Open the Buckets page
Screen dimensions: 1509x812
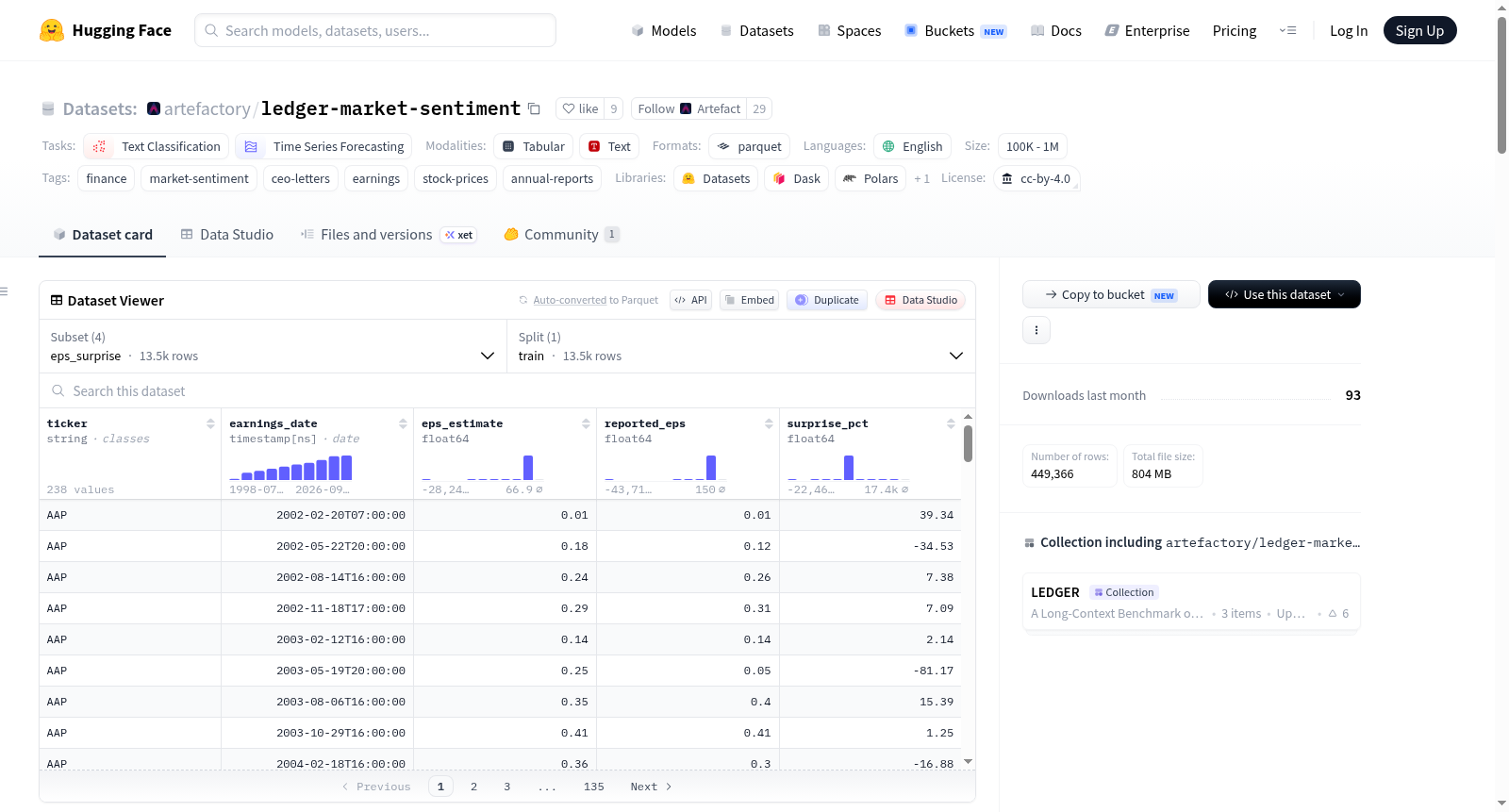[x=955, y=30]
